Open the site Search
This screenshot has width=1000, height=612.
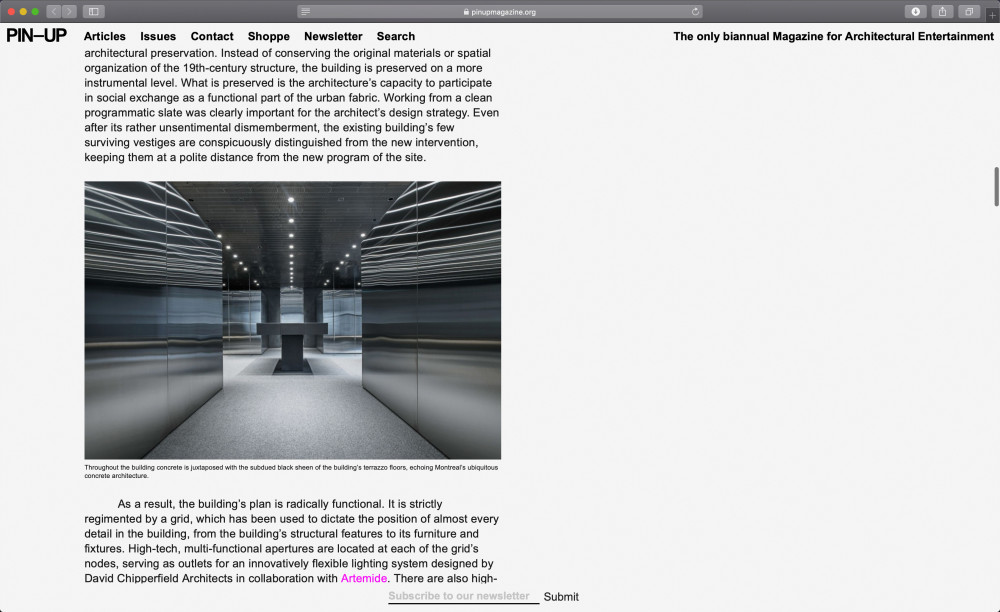(395, 36)
